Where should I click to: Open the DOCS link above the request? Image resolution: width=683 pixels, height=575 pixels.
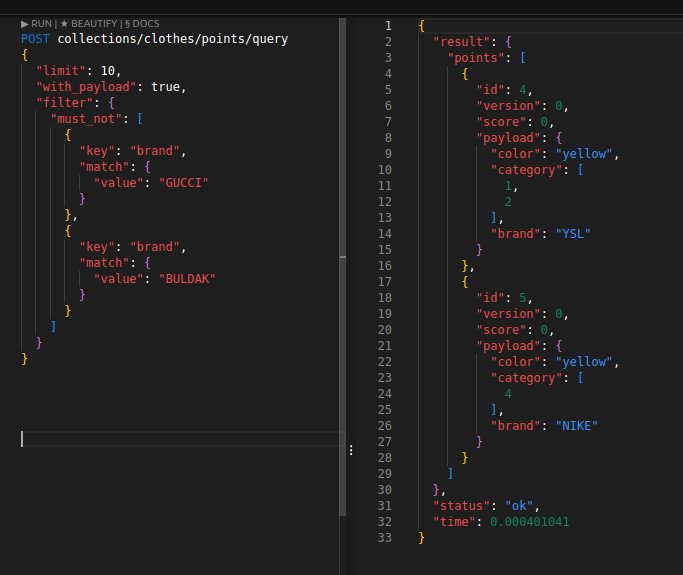[x=142, y=23]
